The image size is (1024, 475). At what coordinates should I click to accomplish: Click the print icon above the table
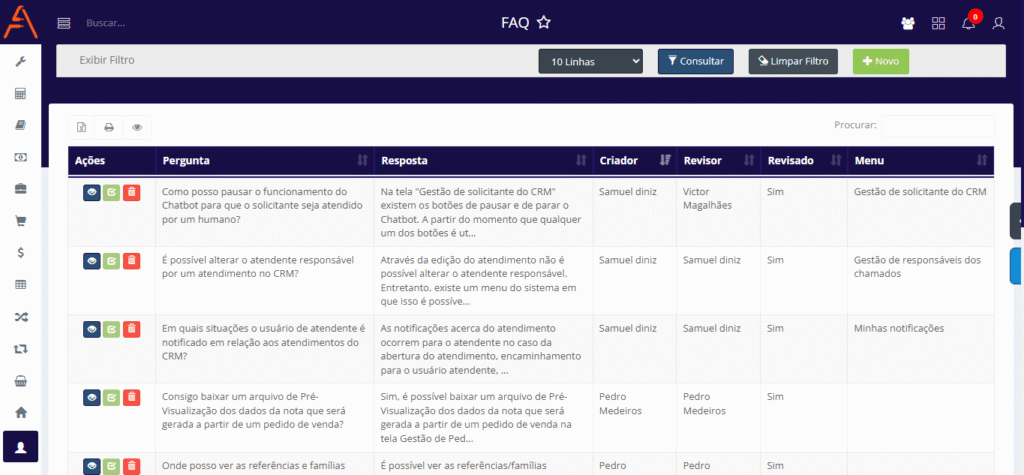(109, 127)
